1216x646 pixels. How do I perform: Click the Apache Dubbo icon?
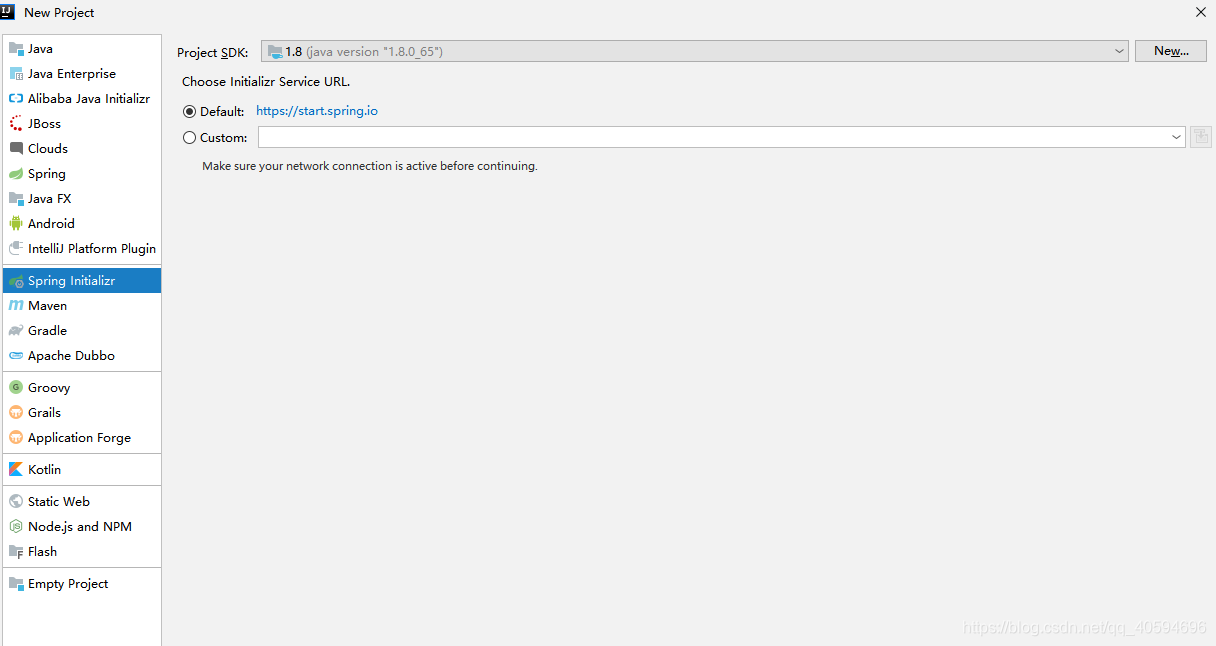[x=16, y=355]
